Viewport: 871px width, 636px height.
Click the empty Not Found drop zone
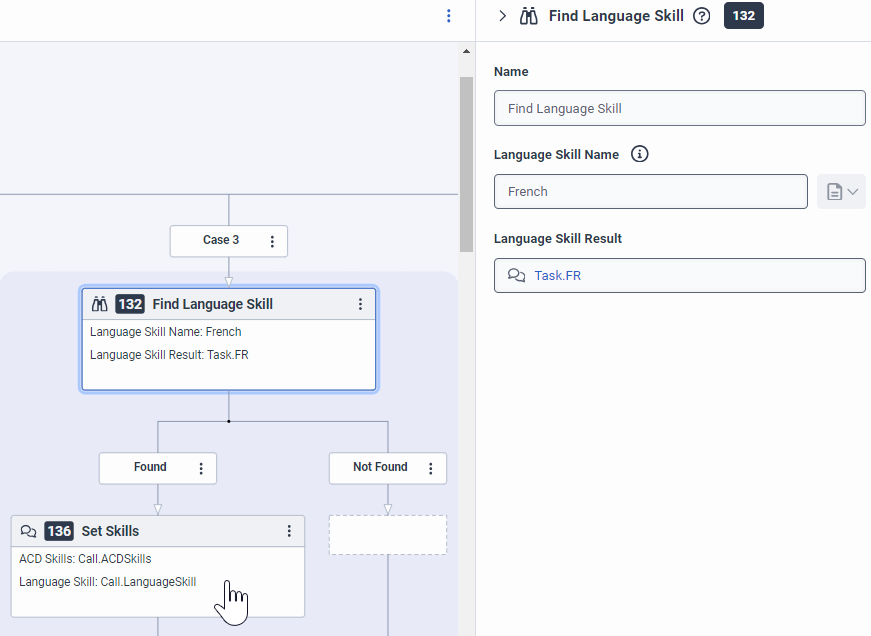(x=388, y=535)
